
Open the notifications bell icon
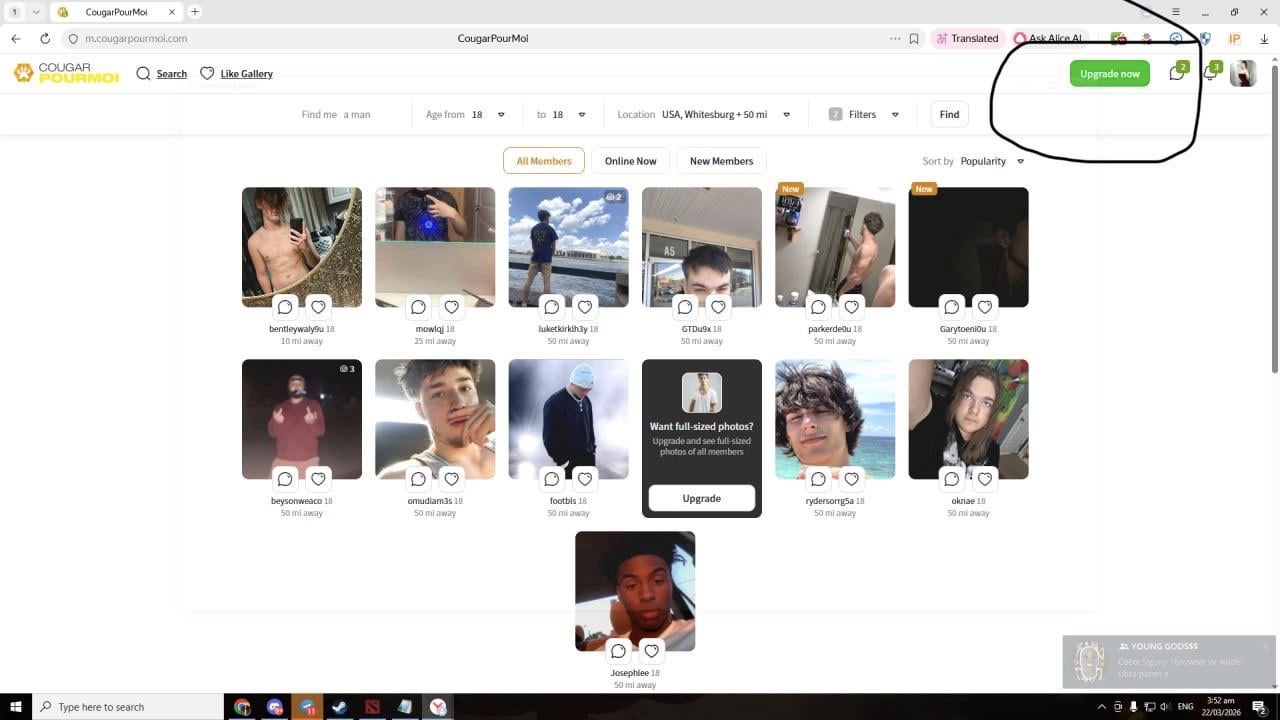click(x=1209, y=74)
